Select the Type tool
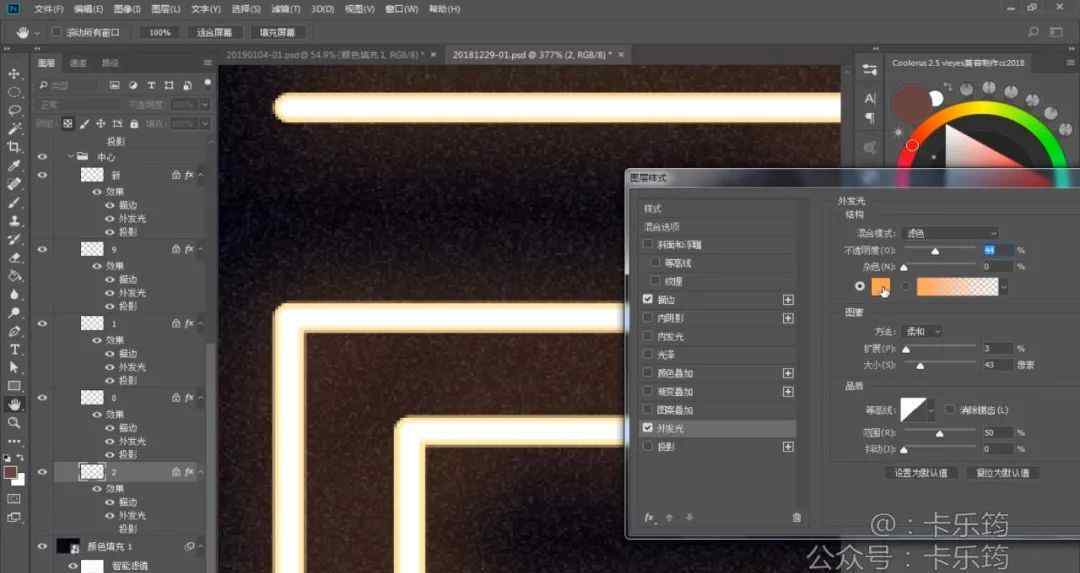This screenshot has width=1080, height=573. (x=14, y=349)
